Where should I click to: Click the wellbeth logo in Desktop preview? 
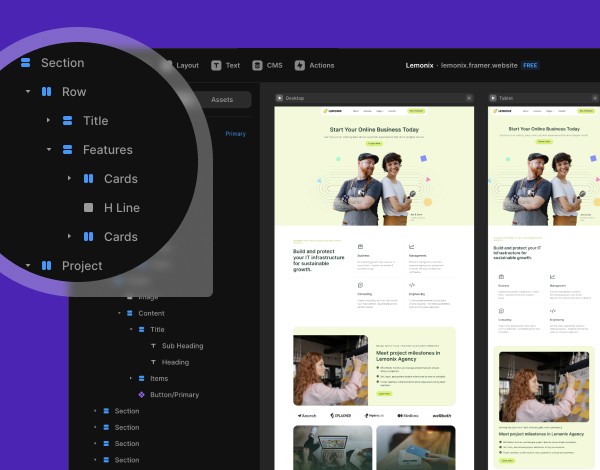point(442,416)
